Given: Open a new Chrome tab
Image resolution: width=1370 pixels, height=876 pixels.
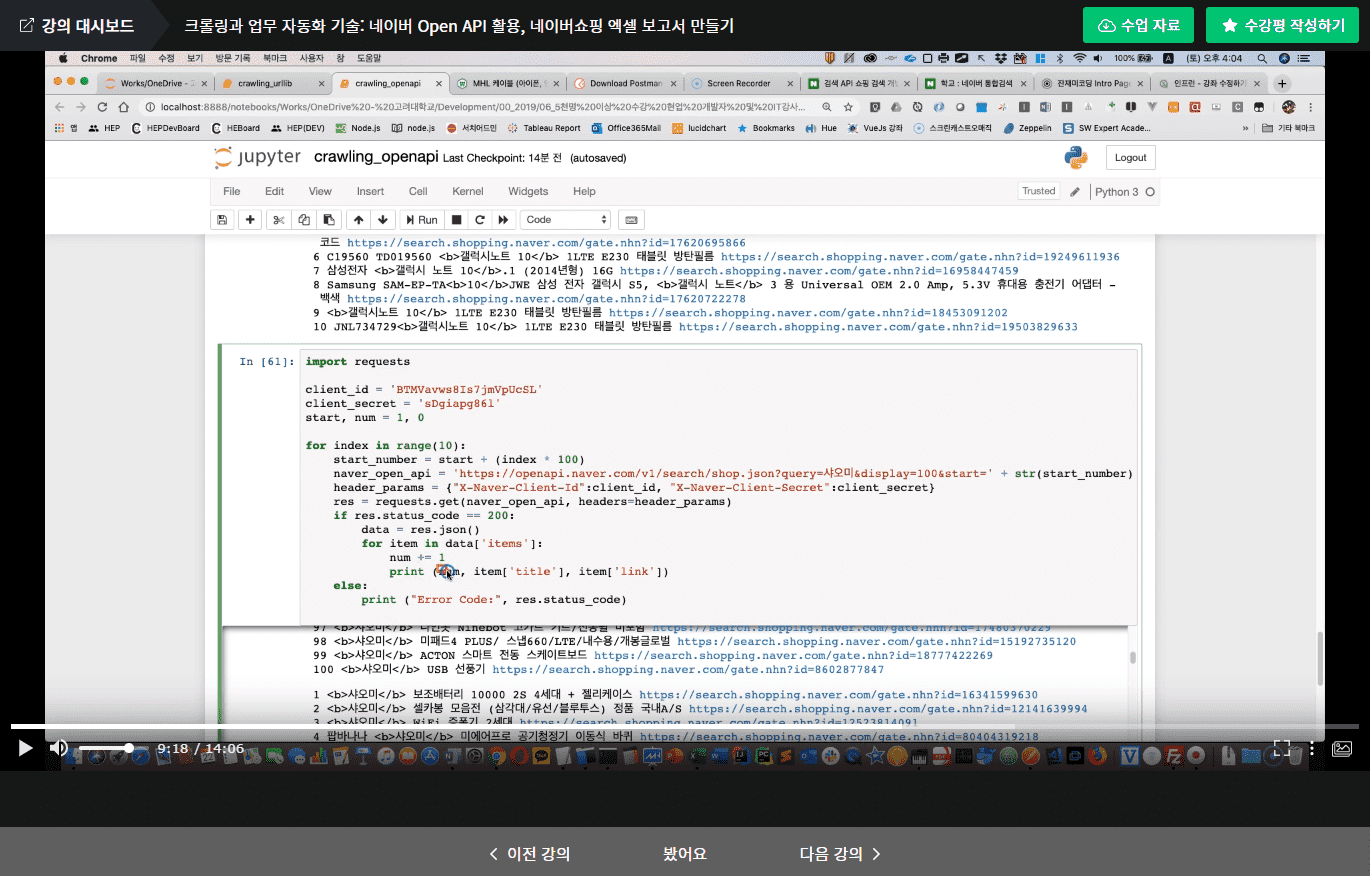Looking at the screenshot, I should 1282,83.
